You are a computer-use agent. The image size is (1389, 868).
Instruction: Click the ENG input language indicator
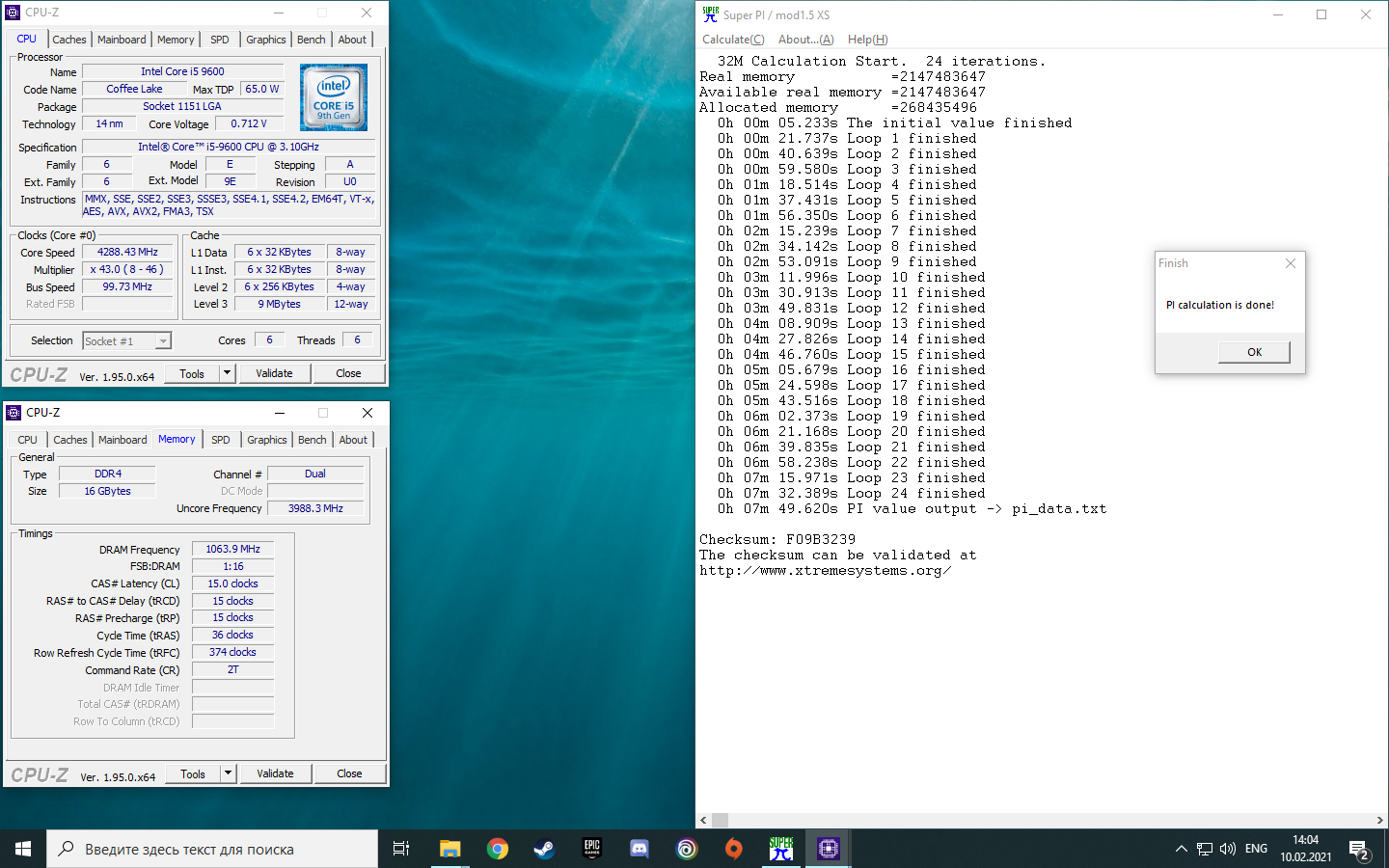click(x=1256, y=849)
